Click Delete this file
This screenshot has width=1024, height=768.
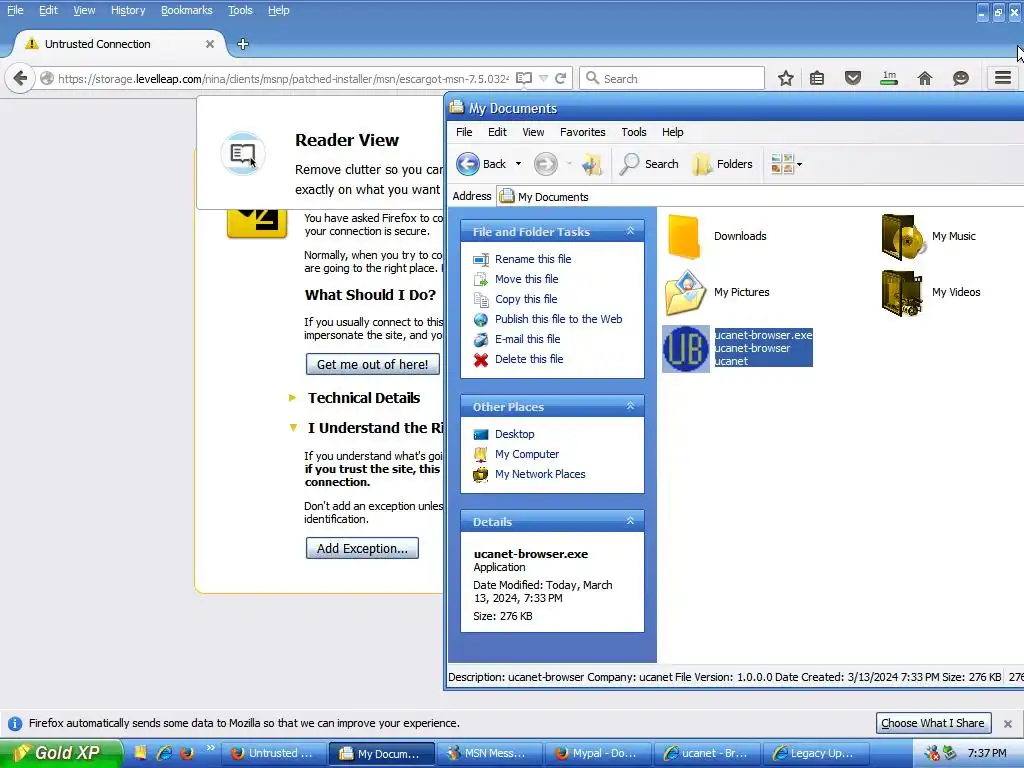528,359
